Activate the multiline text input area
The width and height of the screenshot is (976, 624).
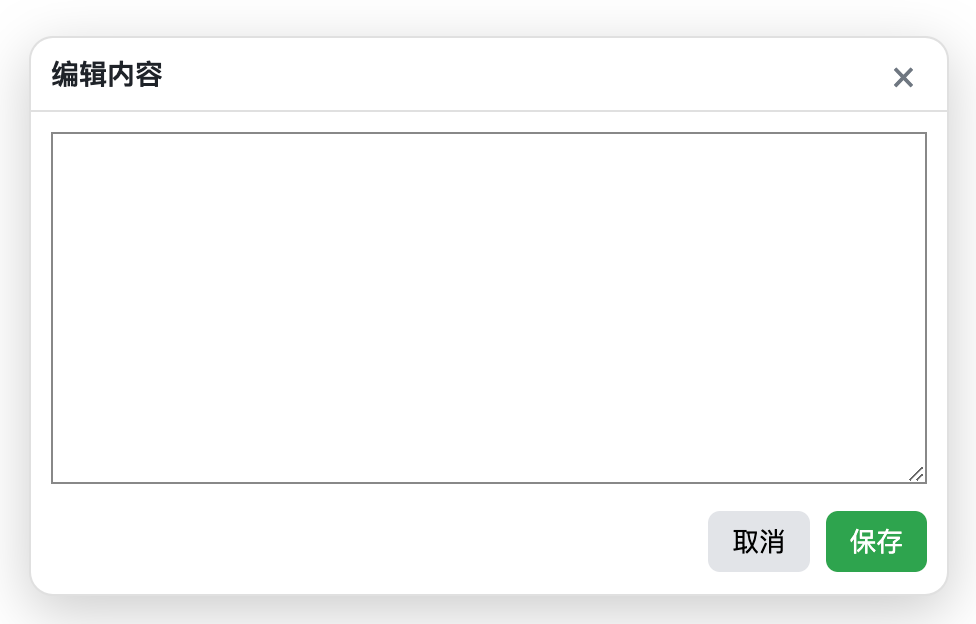488,307
